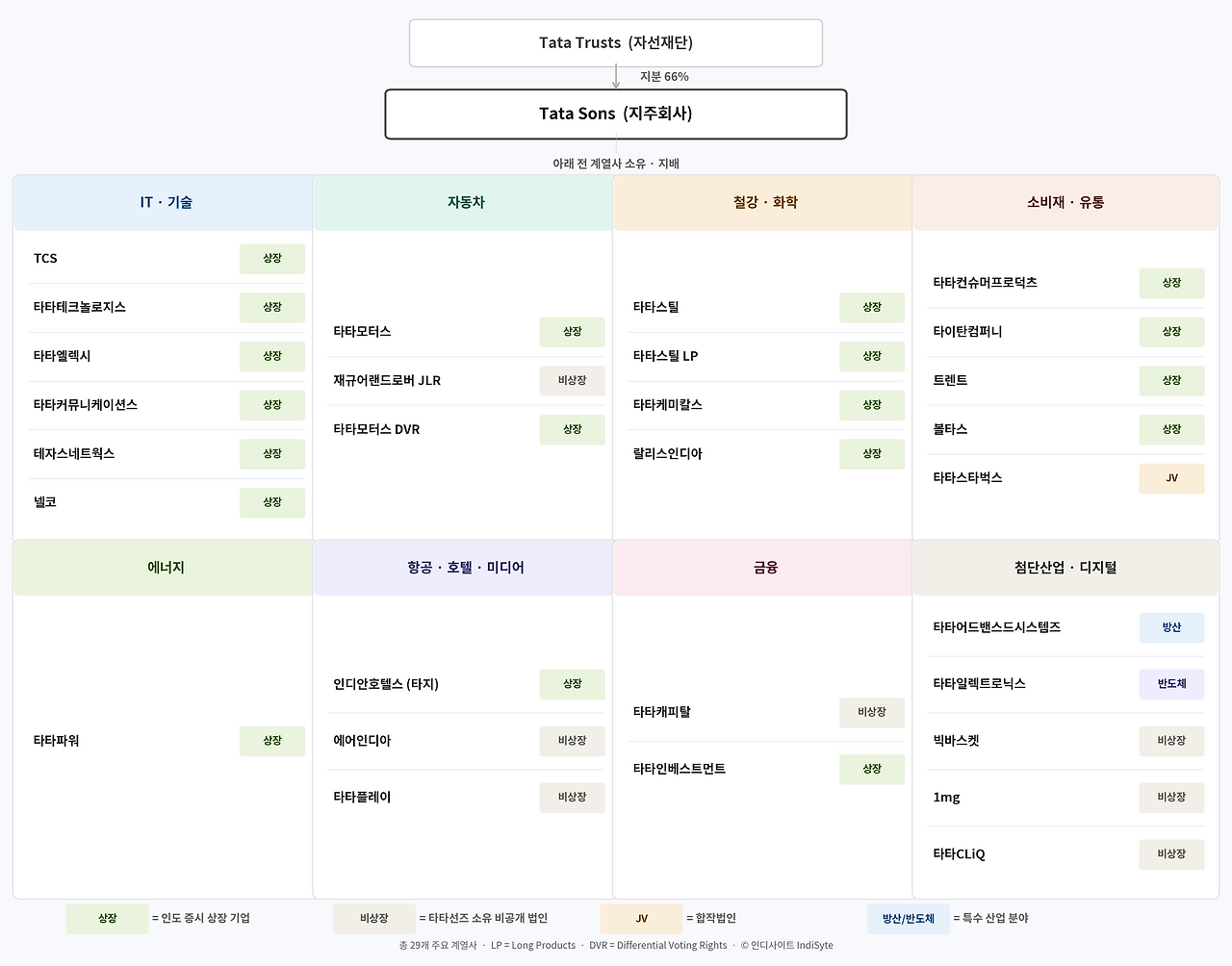Click the '타타인베스트먼트' company name
Viewport: 1232px width, 966px height.
(680, 769)
